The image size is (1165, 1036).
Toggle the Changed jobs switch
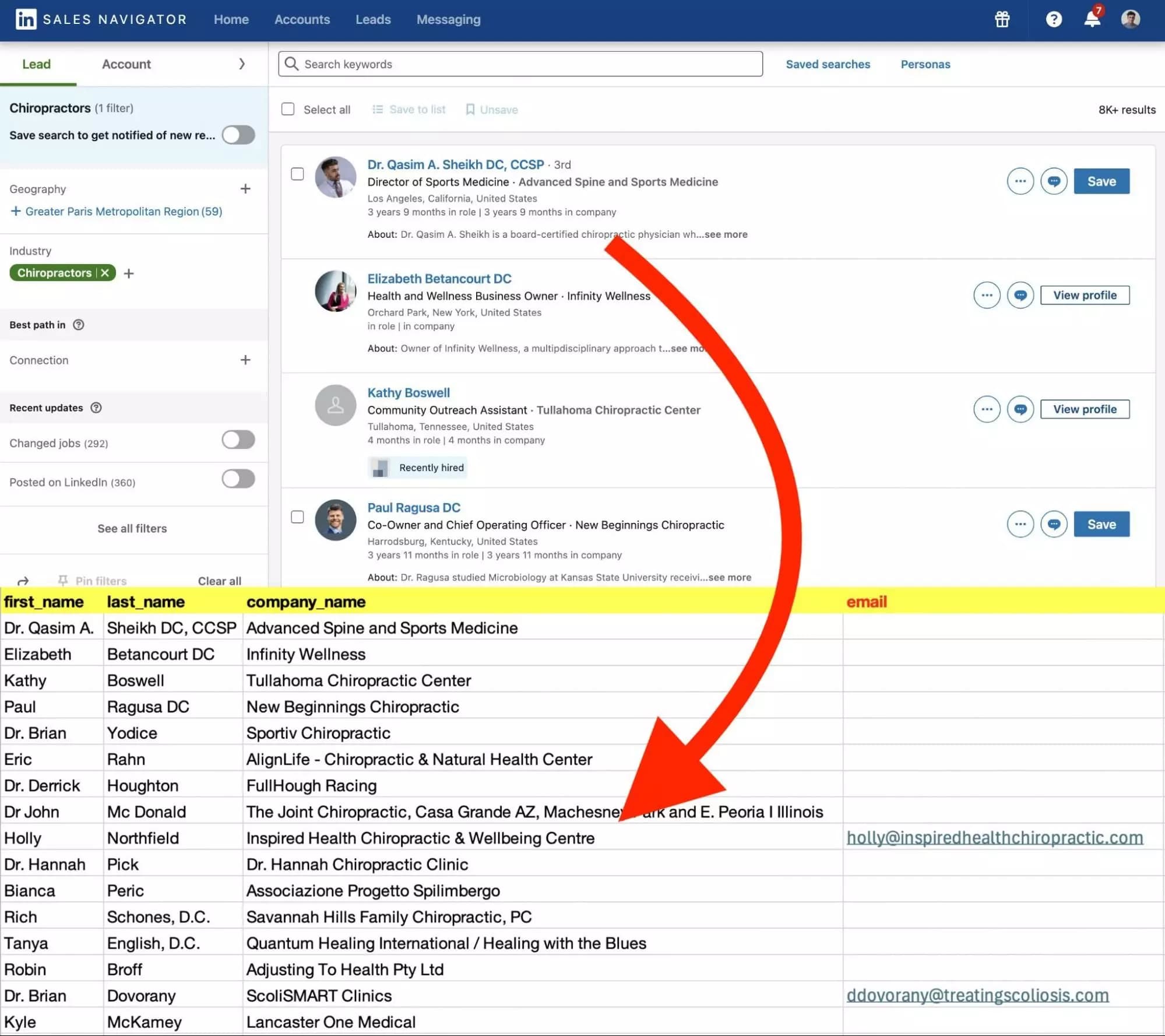coord(238,440)
